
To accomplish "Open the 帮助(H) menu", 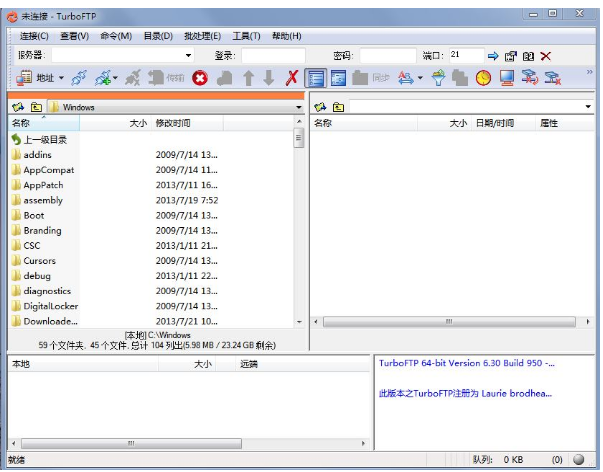I will coord(287,36).
